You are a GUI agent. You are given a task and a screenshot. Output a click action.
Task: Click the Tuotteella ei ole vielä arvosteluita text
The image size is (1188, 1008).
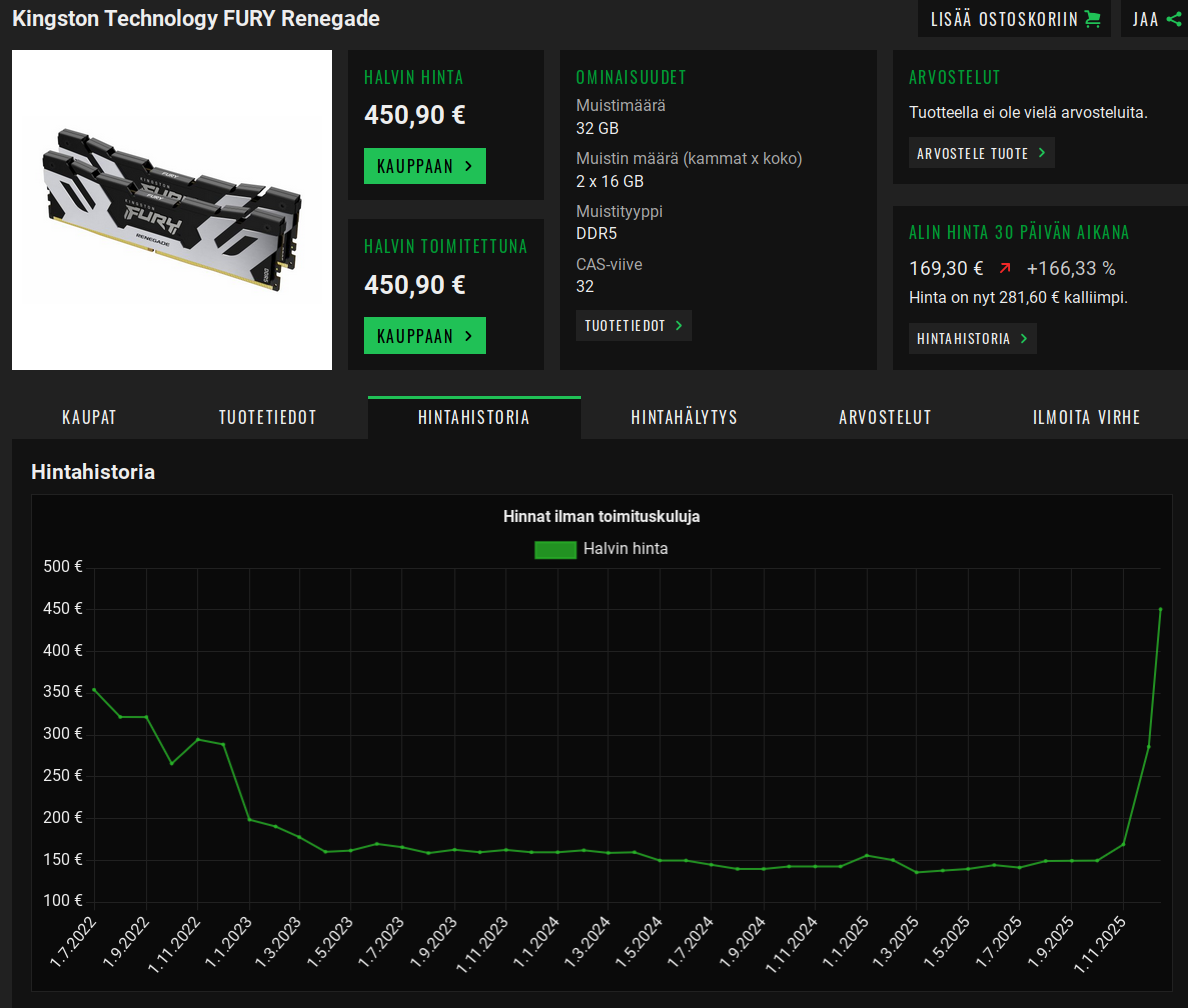[1028, 113]
